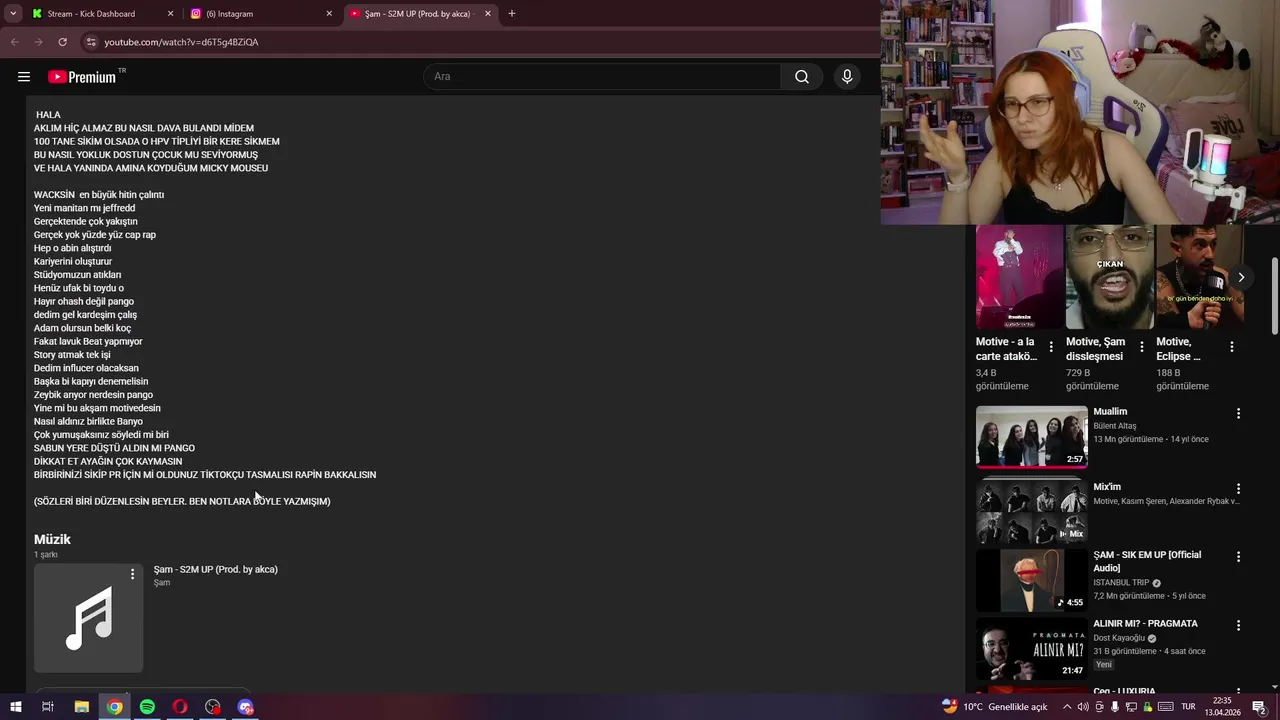Open the Motive, Şam disslesmesi Short thumbnail

point(1110,277)
